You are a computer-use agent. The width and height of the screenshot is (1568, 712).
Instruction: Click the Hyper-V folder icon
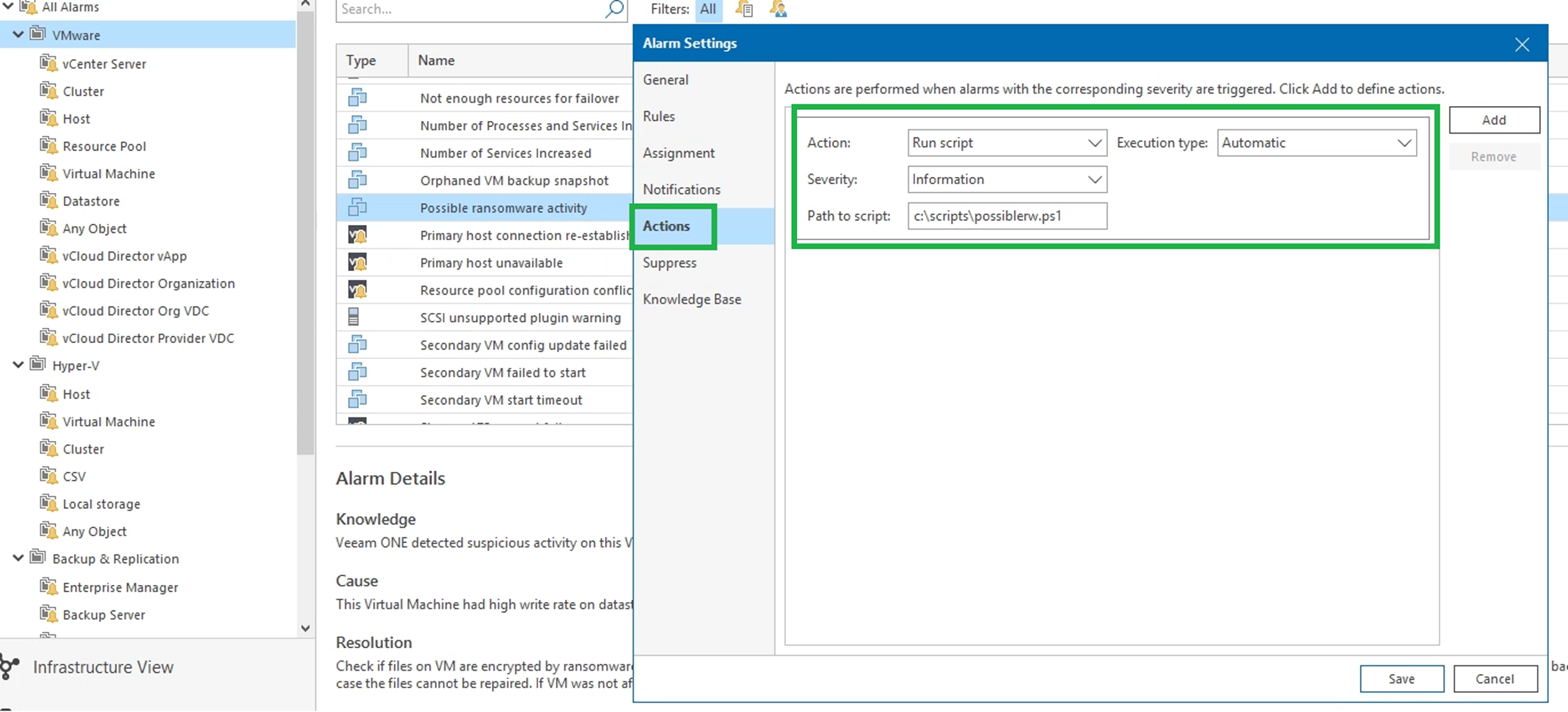37,364
